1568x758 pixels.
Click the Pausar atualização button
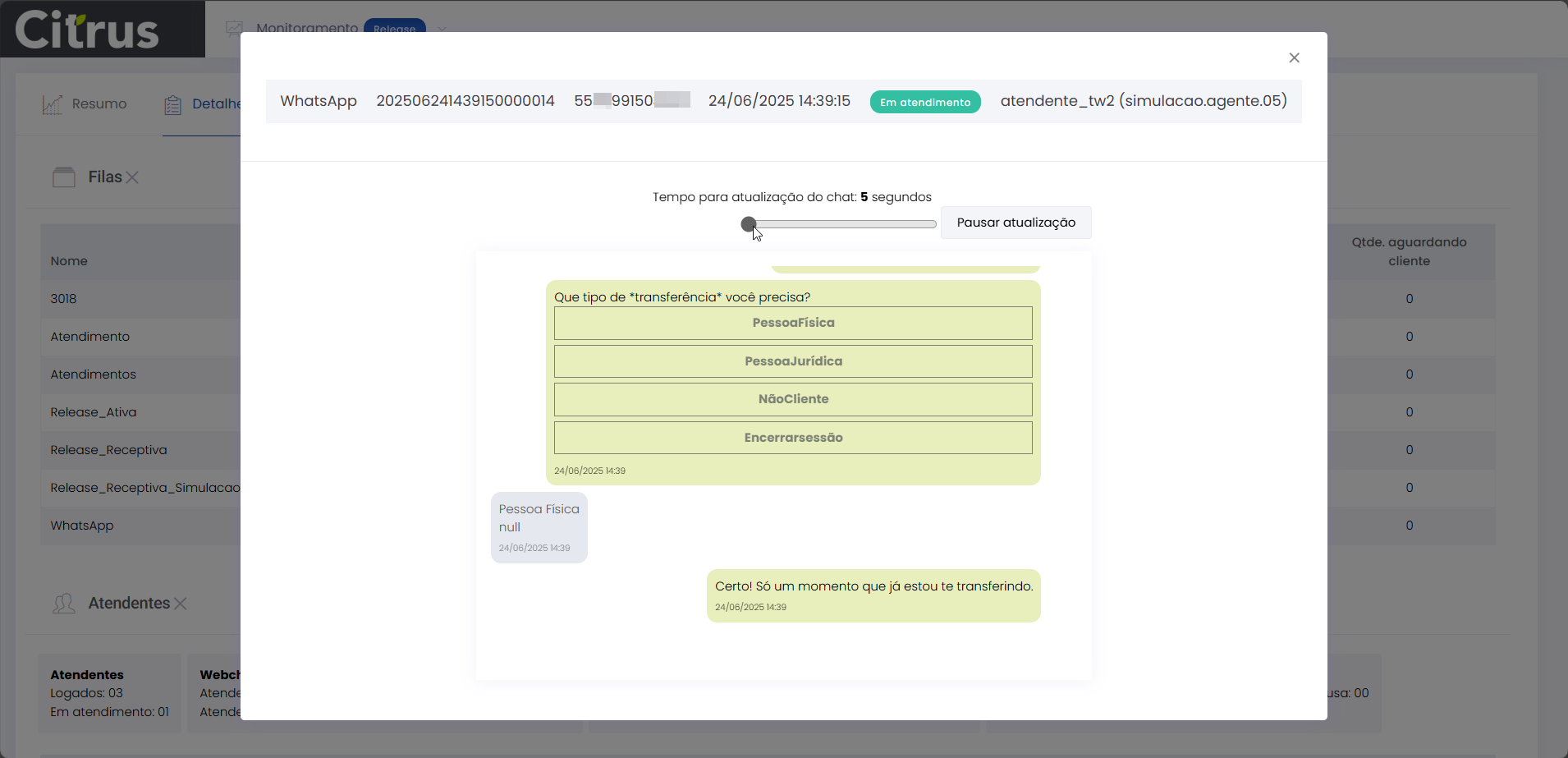click(1016, 223)
